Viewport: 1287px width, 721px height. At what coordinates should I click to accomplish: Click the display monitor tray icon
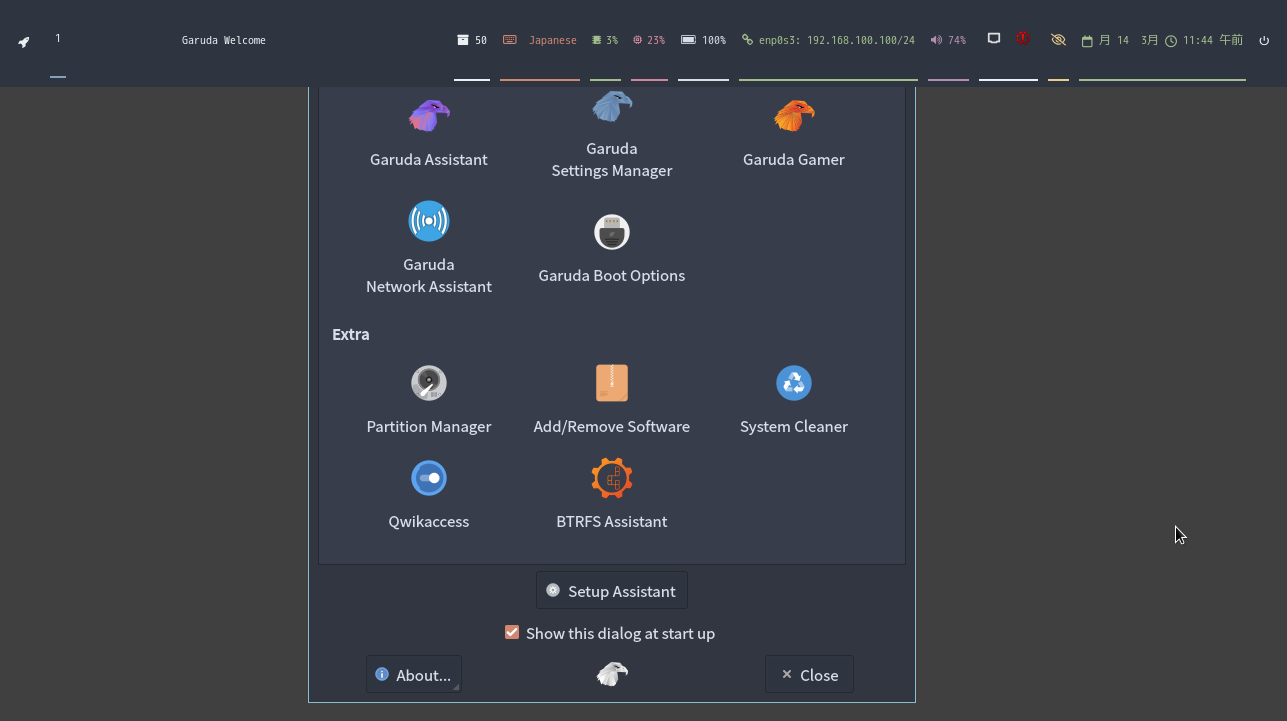994,39
